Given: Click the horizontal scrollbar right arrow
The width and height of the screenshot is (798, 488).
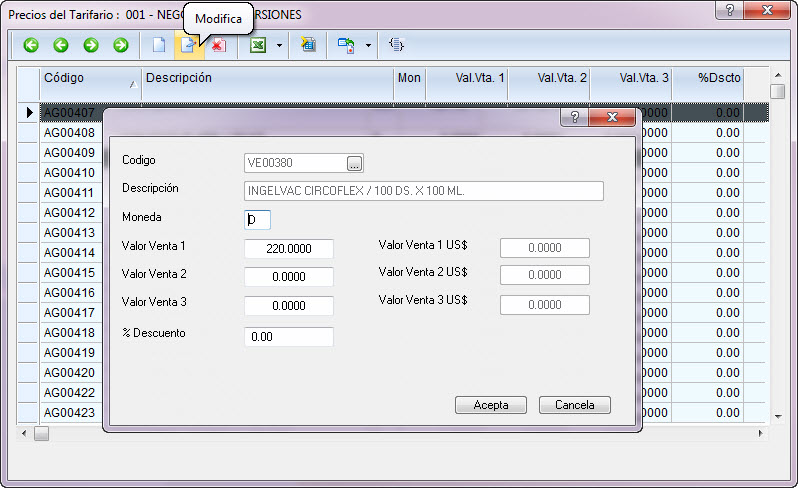Looking at the screenshot, I should click(x=760, y=434).
